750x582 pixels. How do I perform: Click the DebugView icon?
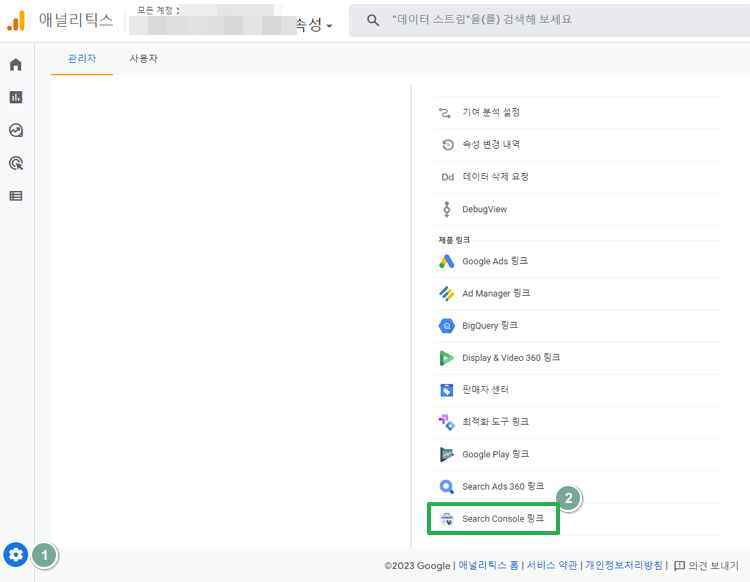(x=447, y=209)
